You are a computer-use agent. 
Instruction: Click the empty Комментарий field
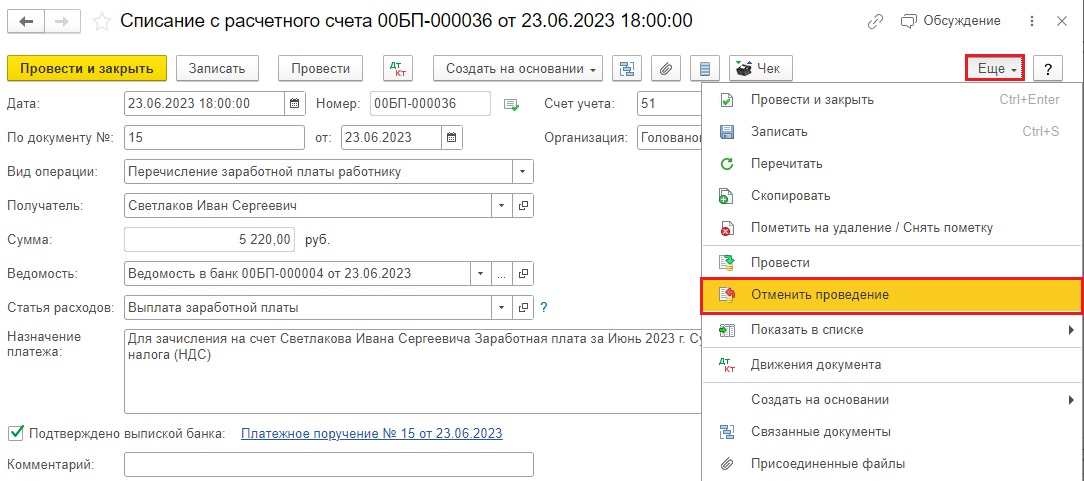coord(329,464)
